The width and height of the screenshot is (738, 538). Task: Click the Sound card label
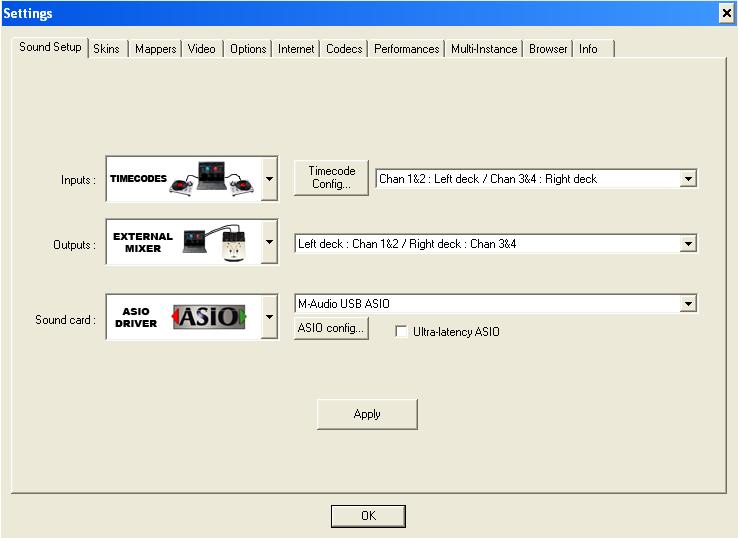pyautogui.click(x=65, y=320)
